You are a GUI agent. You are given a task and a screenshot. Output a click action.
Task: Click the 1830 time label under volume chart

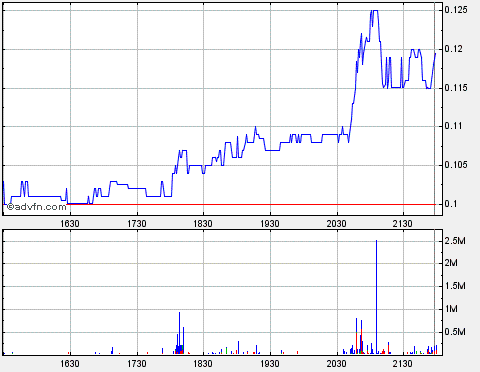click(x=203, y=363)
